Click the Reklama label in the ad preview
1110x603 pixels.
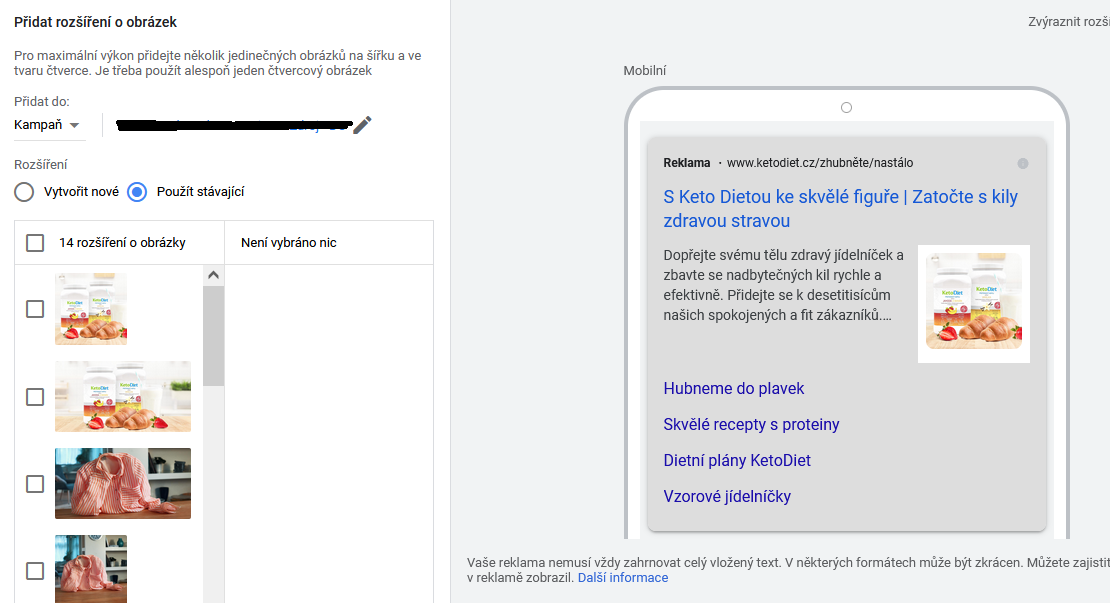point(687,163)
